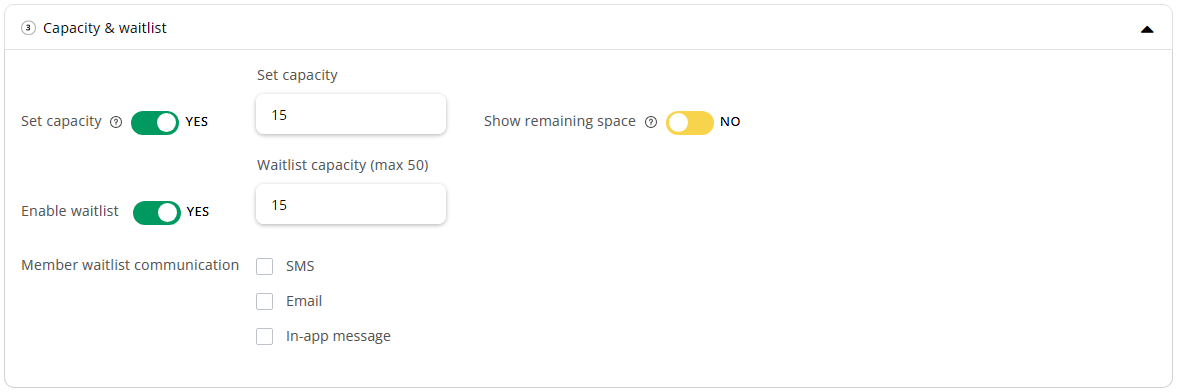Click the Member waitlist communication label
The image size is (1179, 392).
tap(130, 265)
